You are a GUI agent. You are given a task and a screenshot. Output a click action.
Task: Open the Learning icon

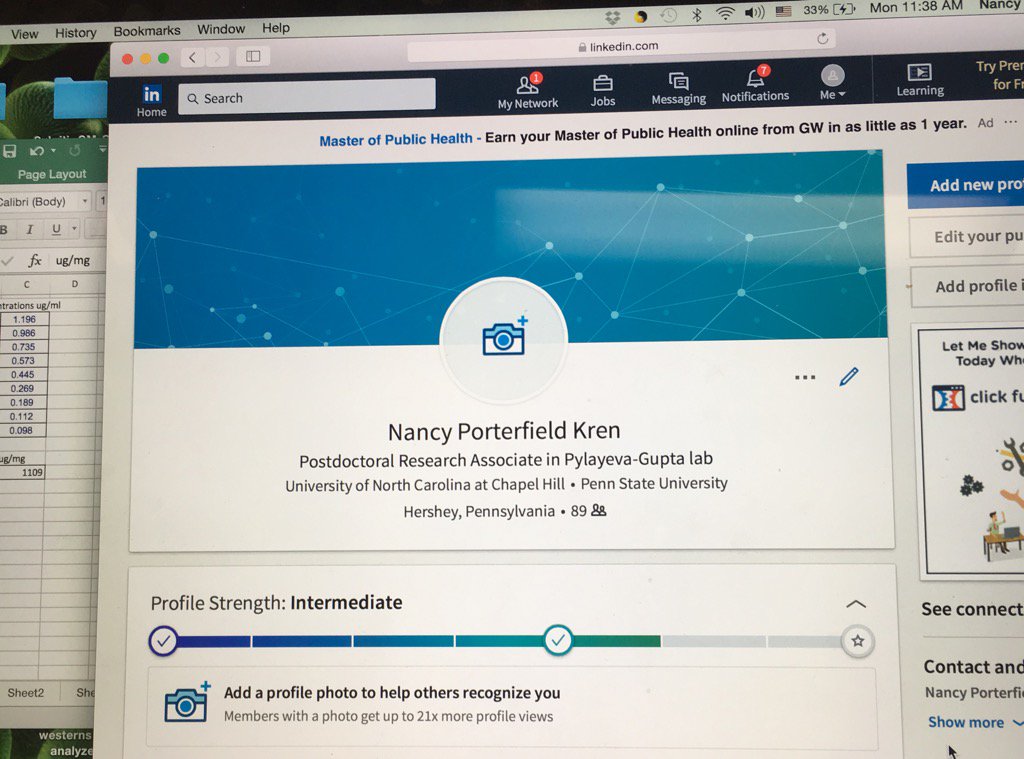[920, 80]
